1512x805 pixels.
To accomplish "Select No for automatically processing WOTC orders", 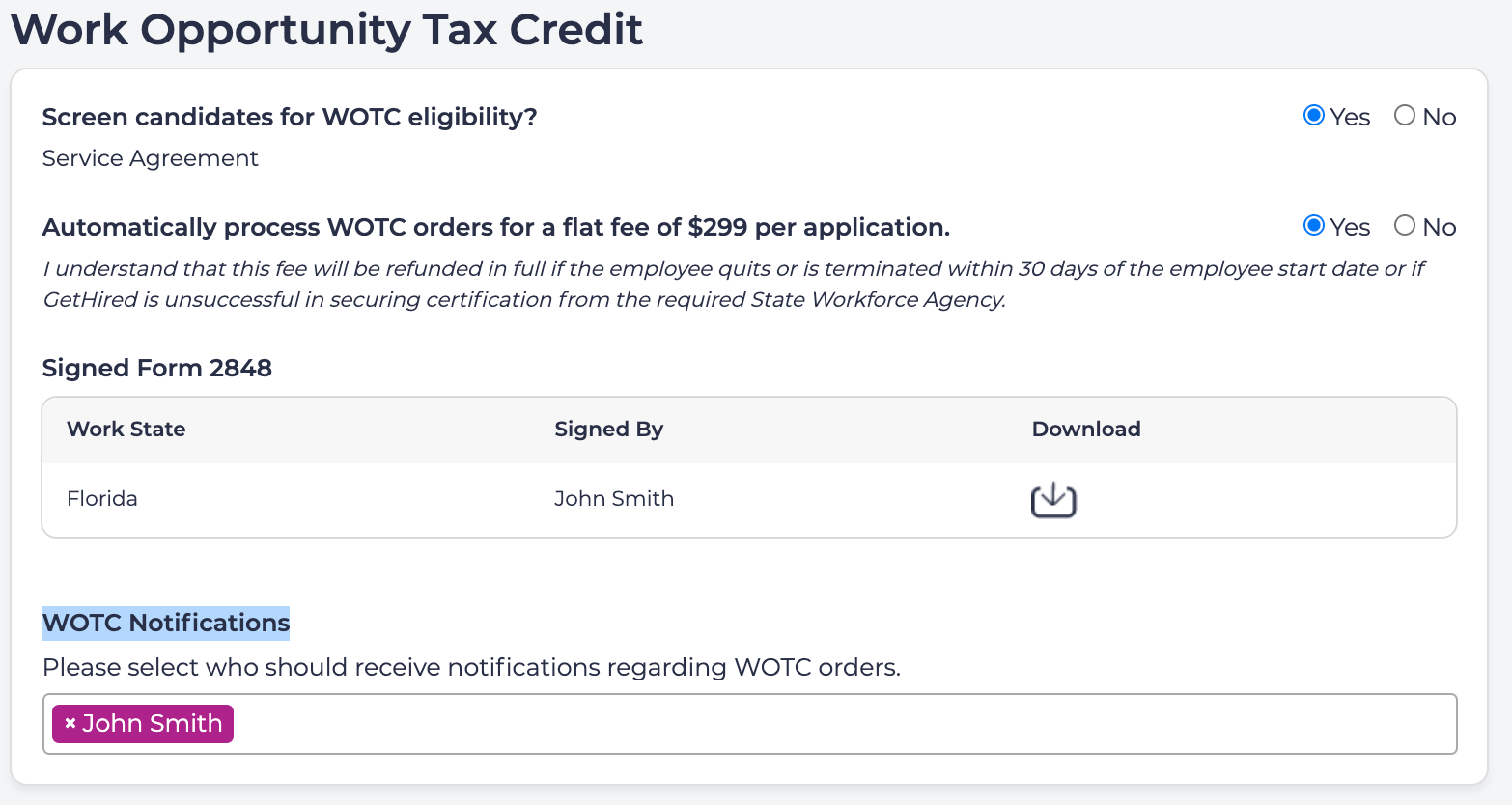I will pos(1403,226).
